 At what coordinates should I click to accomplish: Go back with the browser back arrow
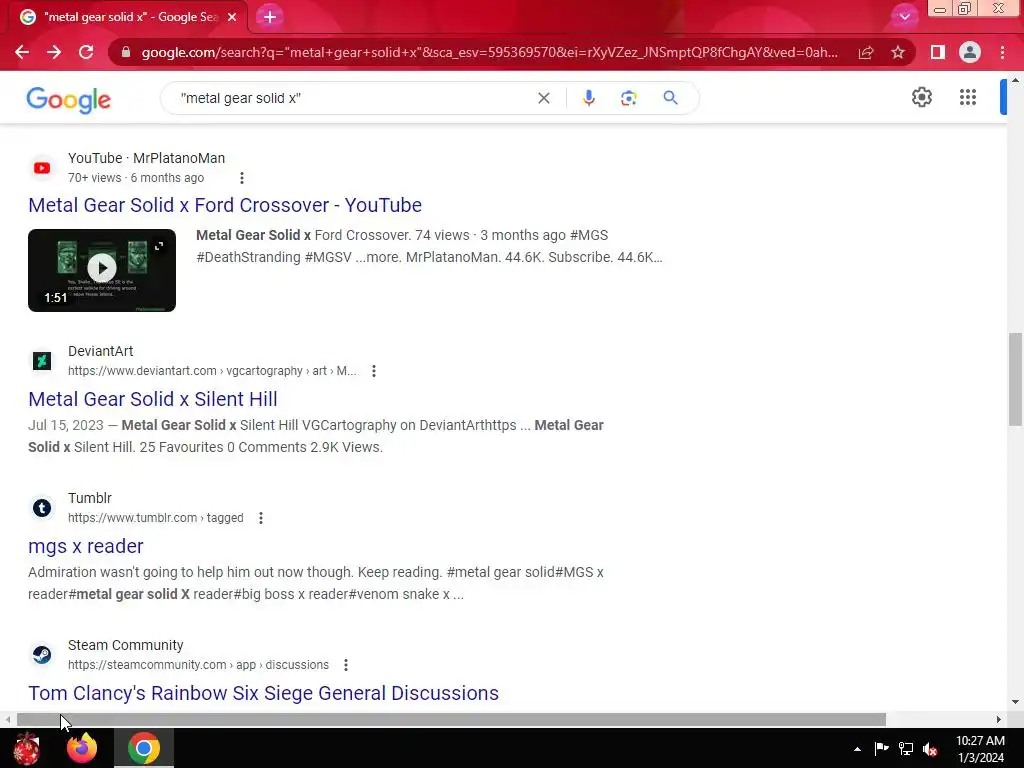point(22,52)
